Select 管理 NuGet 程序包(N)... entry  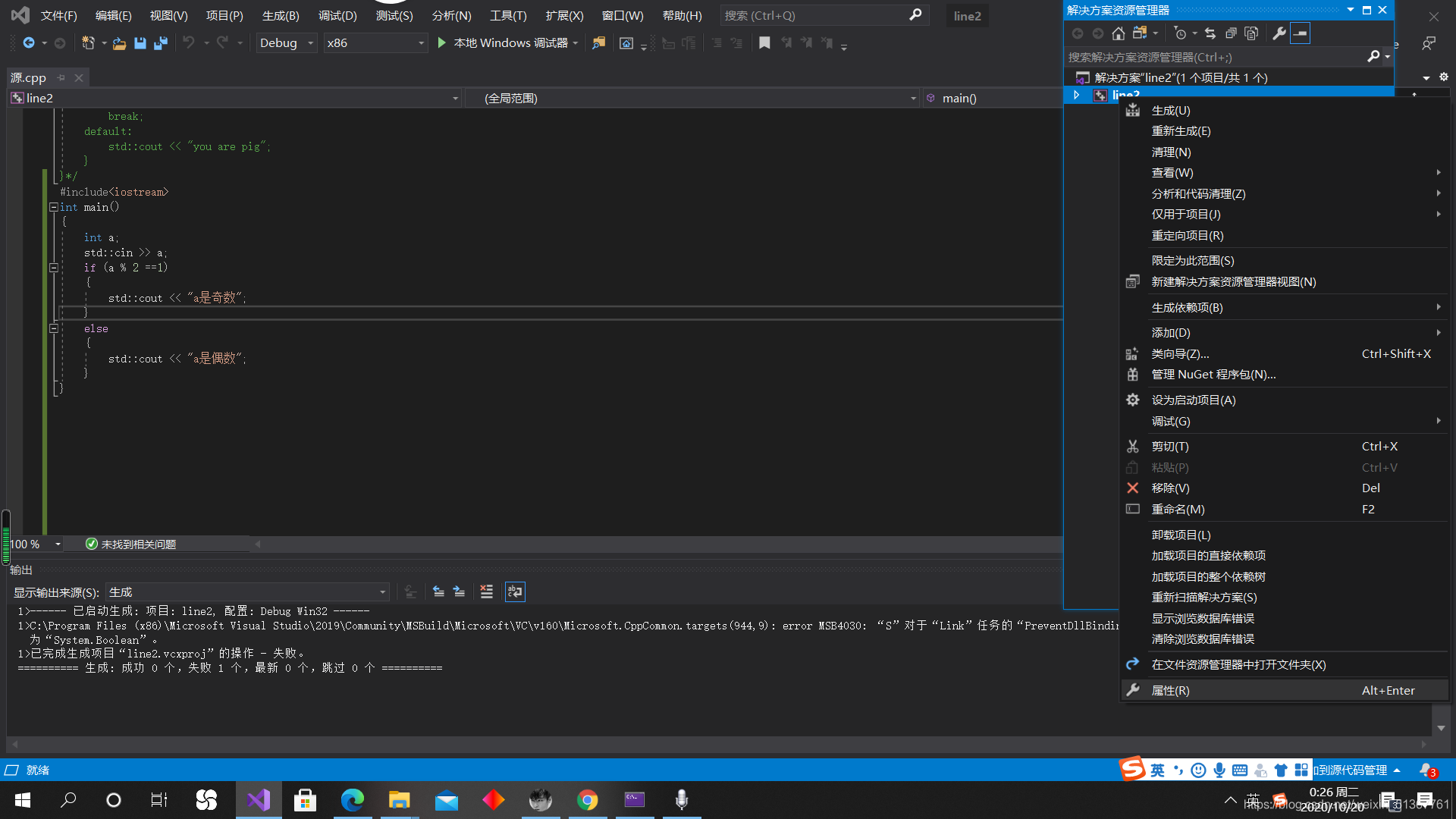[1285, 375]
